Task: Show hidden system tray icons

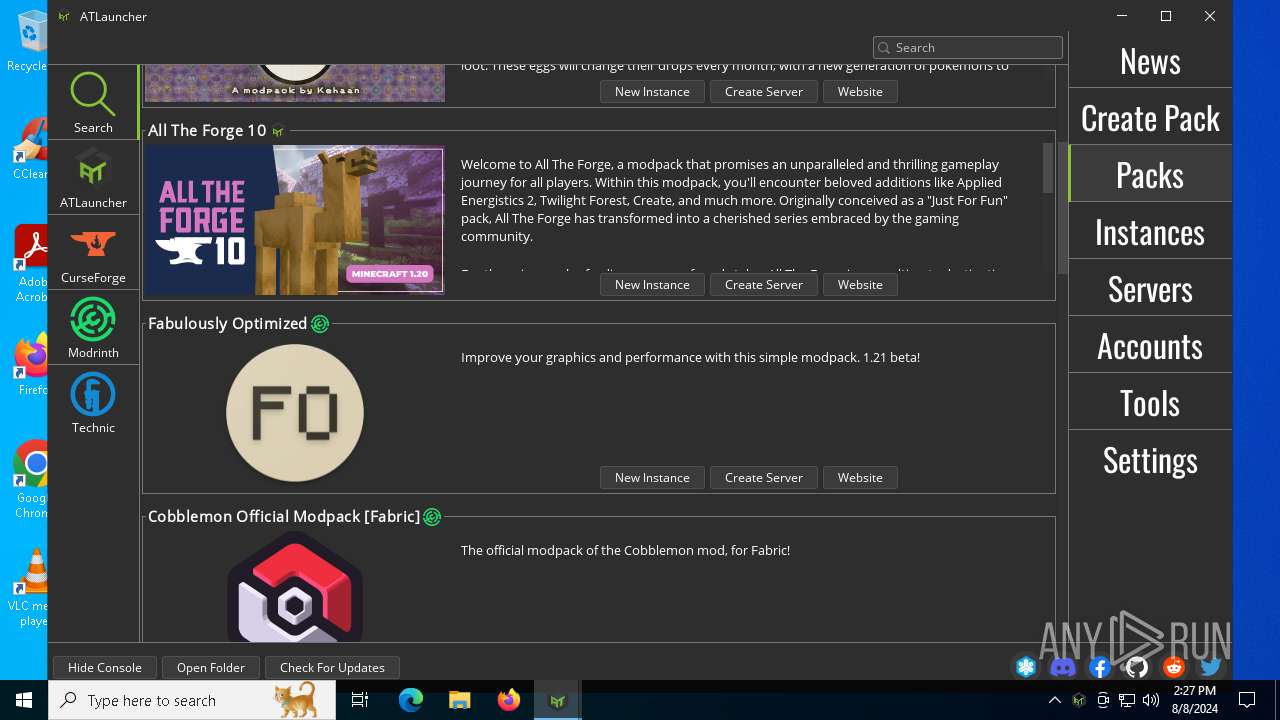Action: coord(1055,700)
